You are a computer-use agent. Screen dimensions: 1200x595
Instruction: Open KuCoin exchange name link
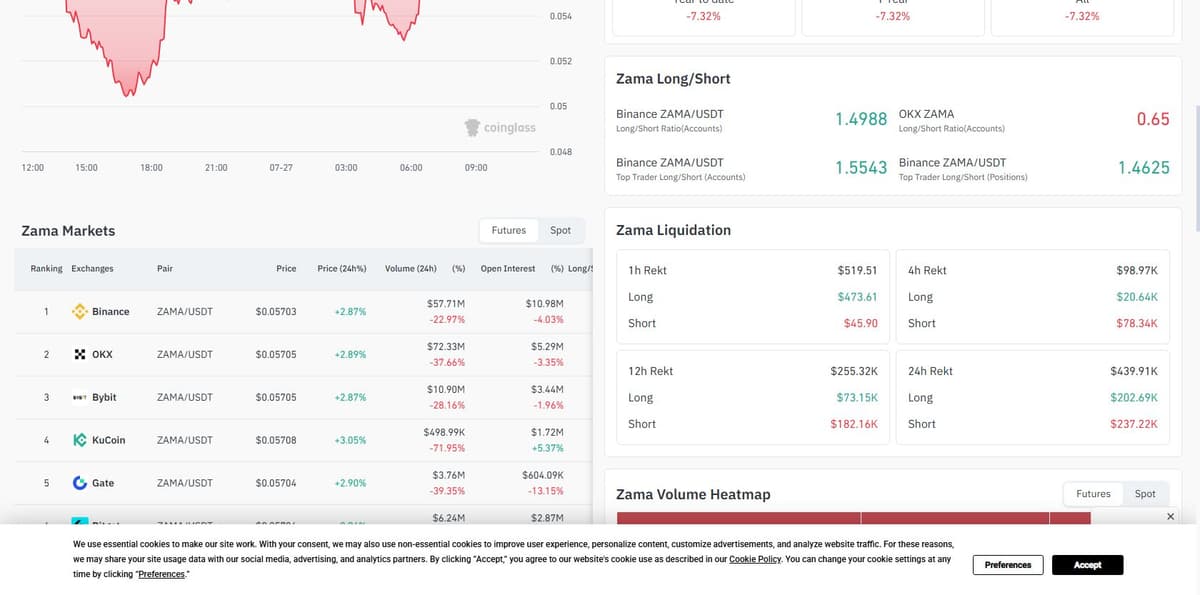pos(108,440)
